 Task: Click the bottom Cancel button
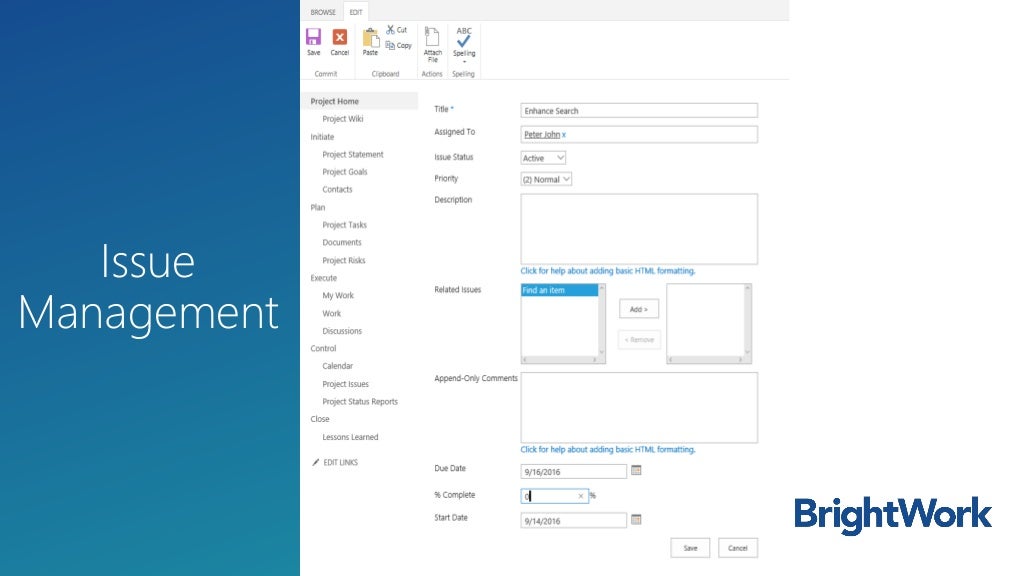tap(737, 548)
